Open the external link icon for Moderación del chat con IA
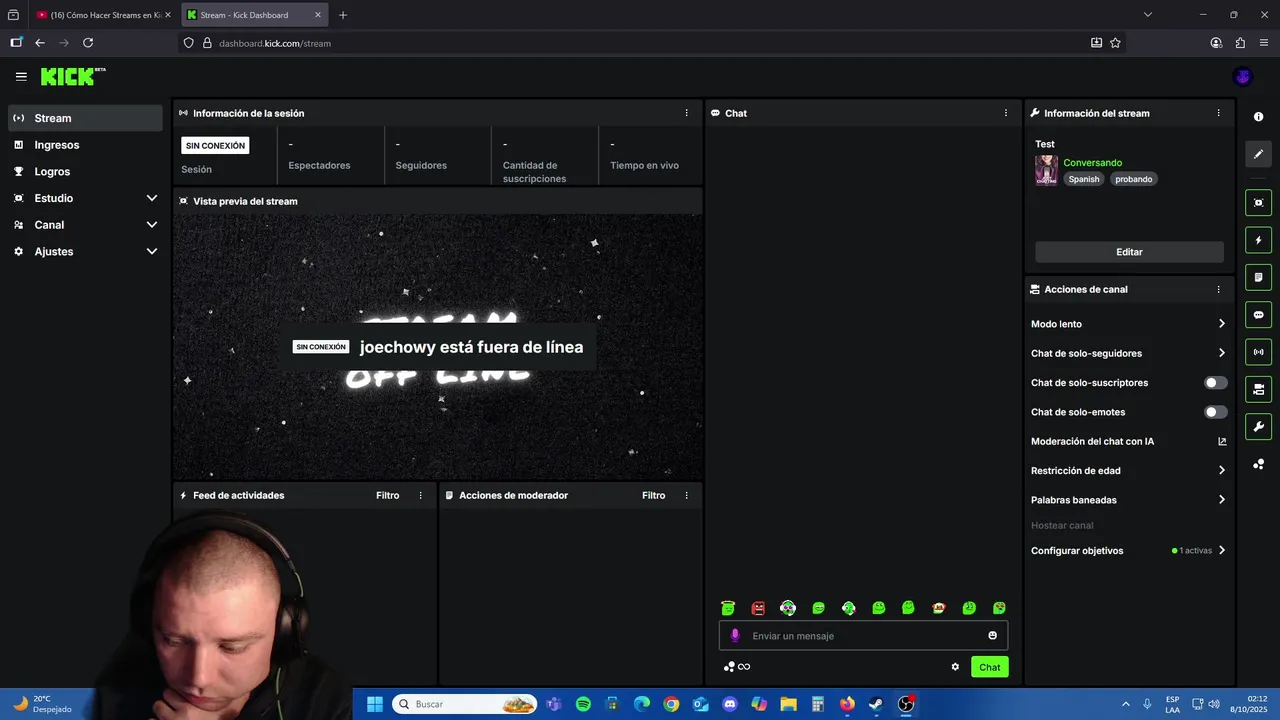1280x720 pixels. [x=1222, y=441]
